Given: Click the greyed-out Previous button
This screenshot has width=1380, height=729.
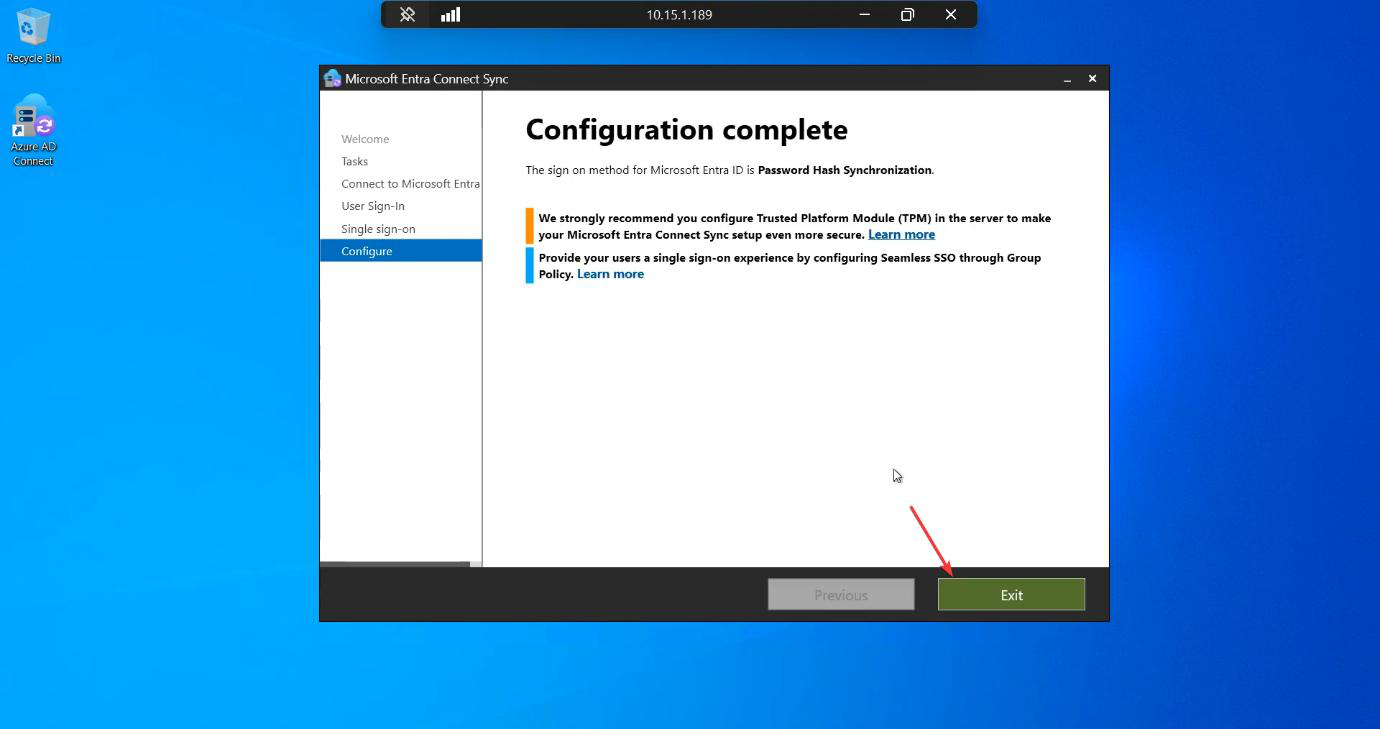Looking at the screenshot, I should point(841,594).
